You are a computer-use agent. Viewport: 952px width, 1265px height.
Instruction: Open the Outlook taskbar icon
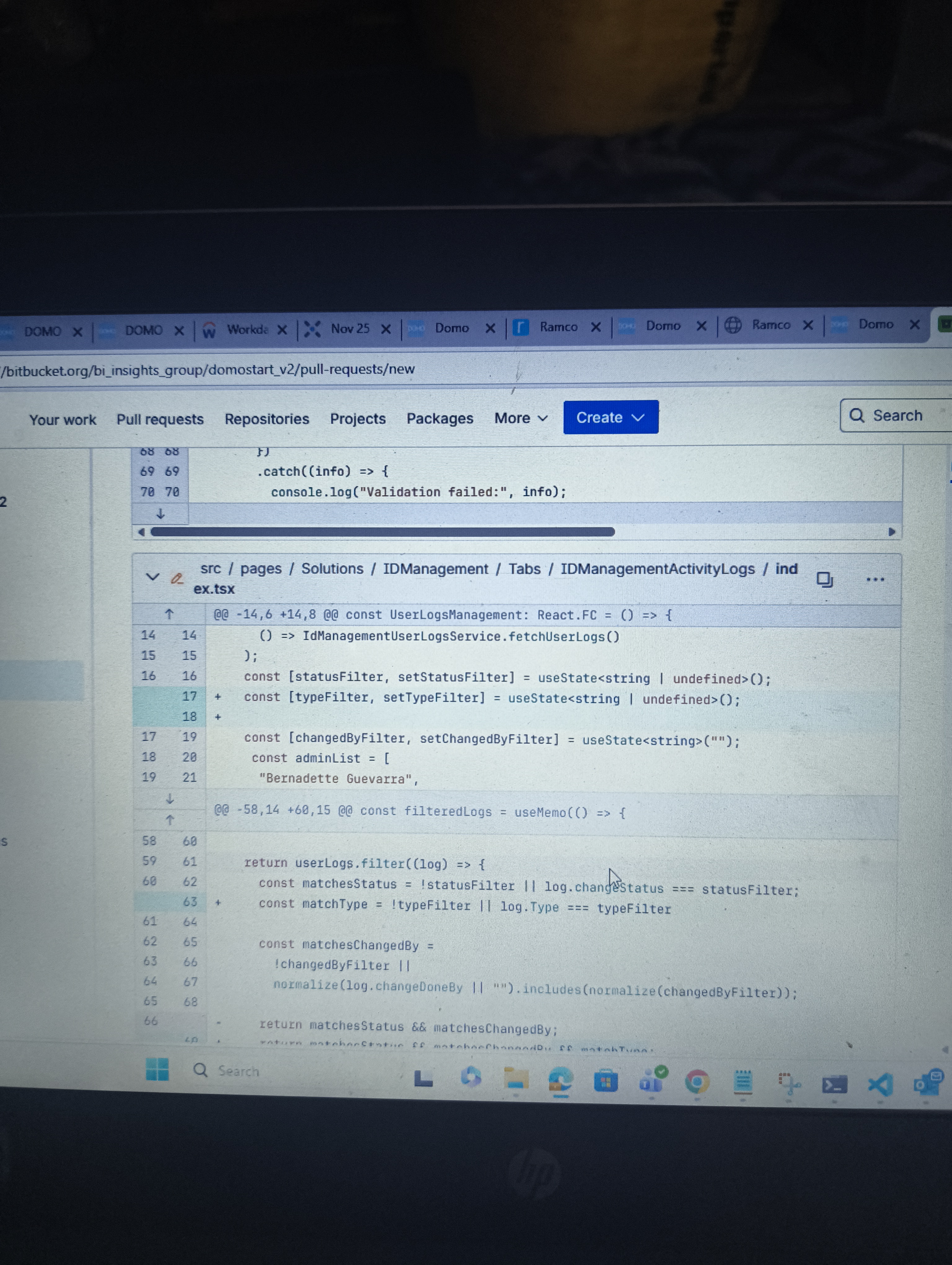click(927, 1083)
